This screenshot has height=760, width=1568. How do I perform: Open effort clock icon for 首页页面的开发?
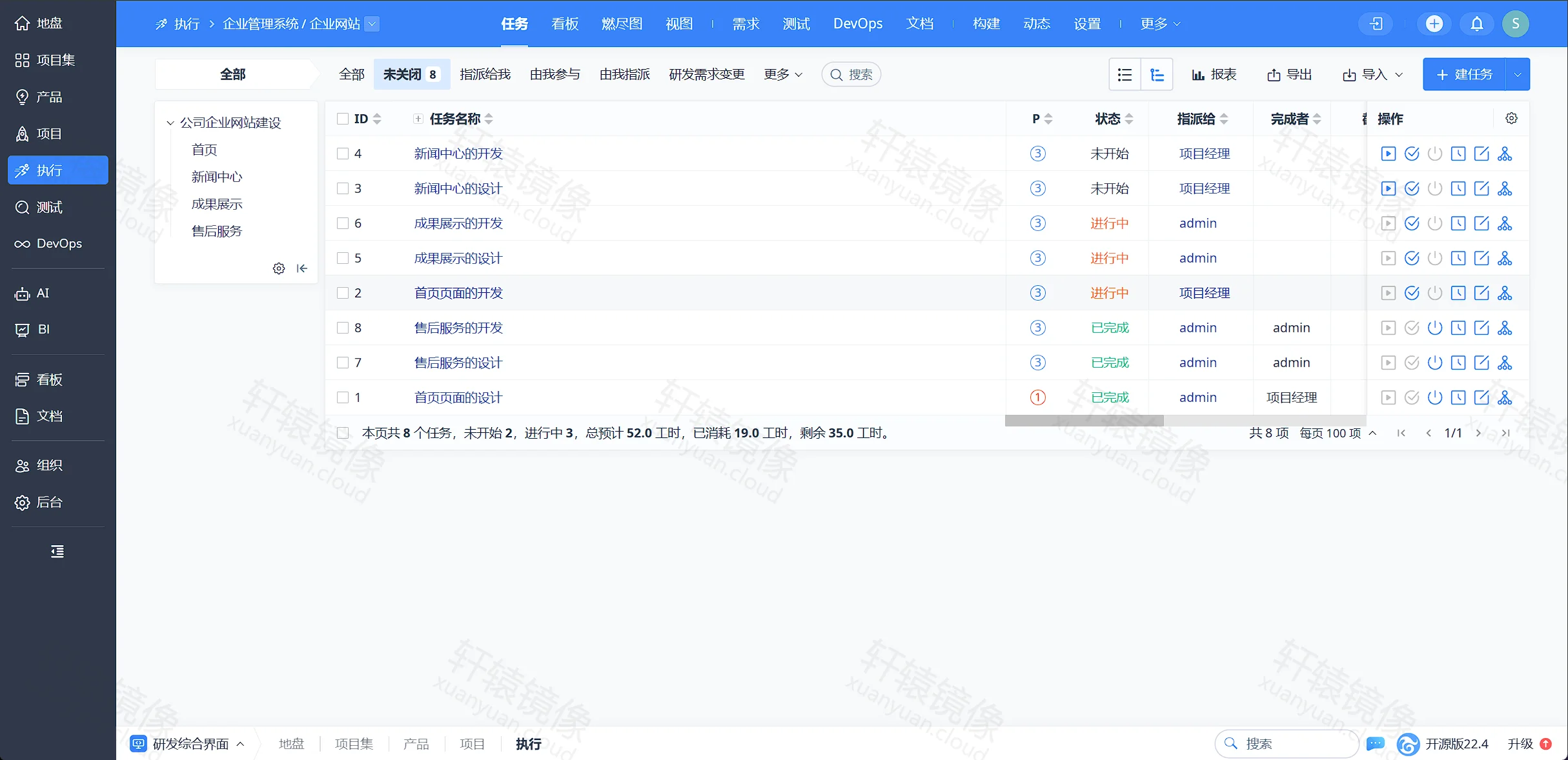[1458, 293]
